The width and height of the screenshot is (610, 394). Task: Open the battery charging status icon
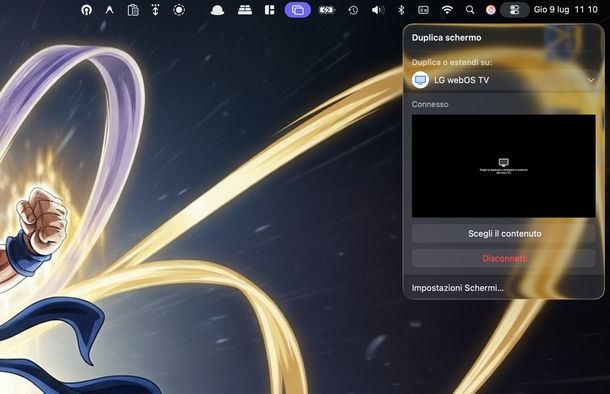tap(327, 10)
